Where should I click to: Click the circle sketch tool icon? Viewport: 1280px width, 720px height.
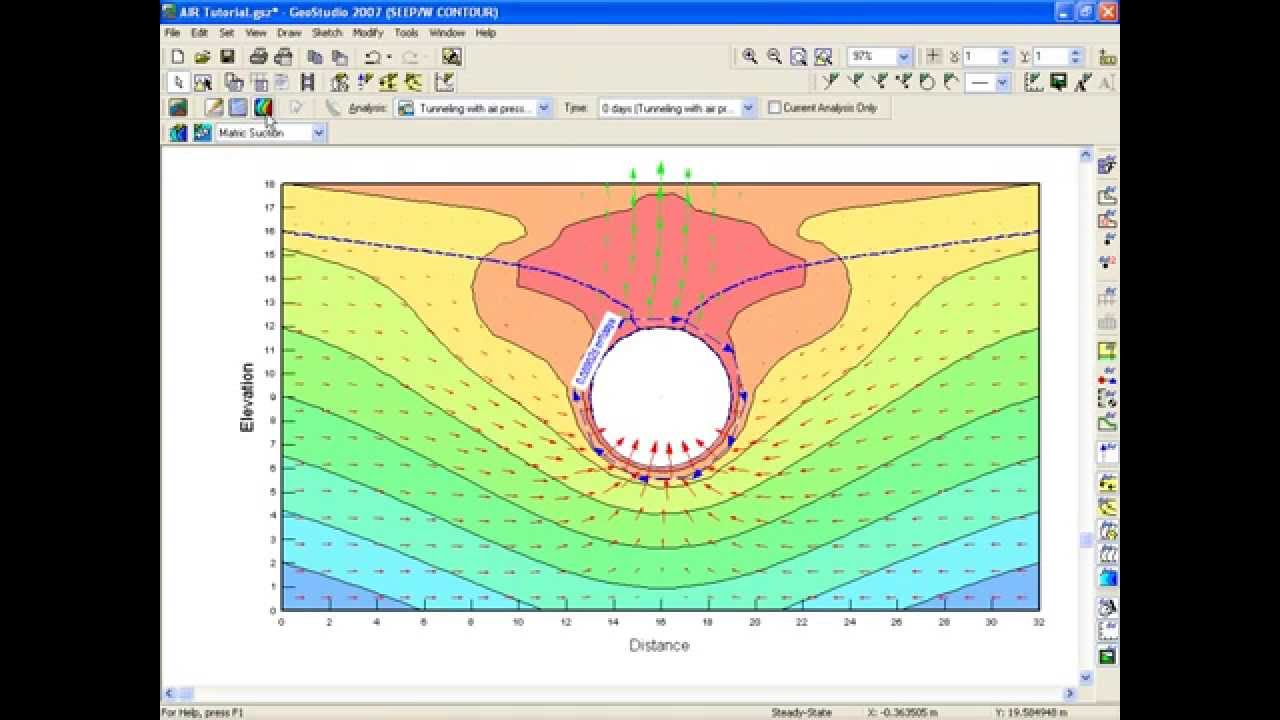[x=926, y=82]
